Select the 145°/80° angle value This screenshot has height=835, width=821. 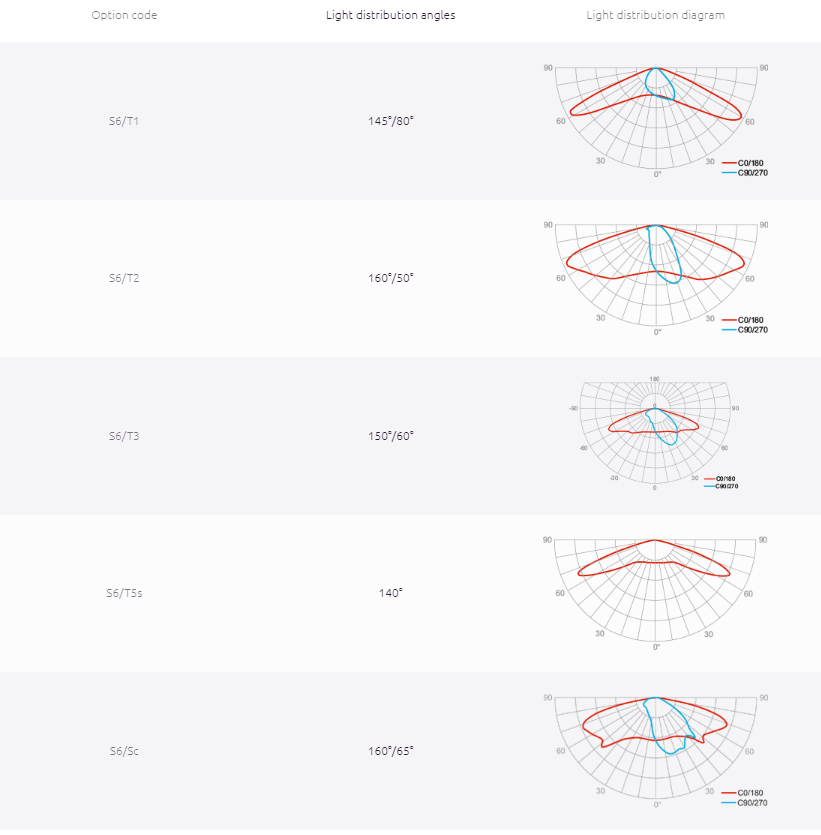click(390, 121)
